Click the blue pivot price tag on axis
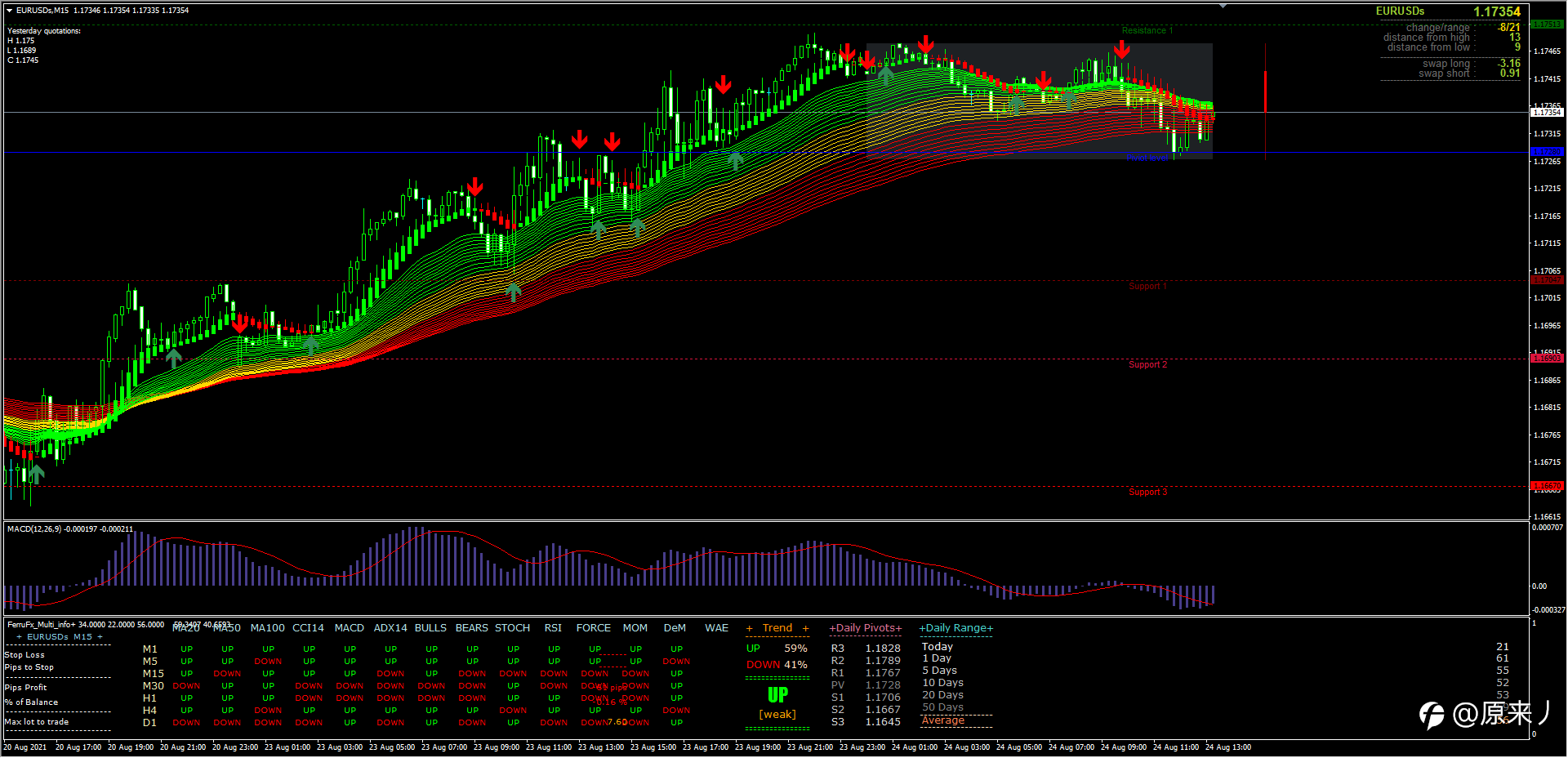Image resolution: width=1568 pixels, height=758 pixels. coord(1547,152)
